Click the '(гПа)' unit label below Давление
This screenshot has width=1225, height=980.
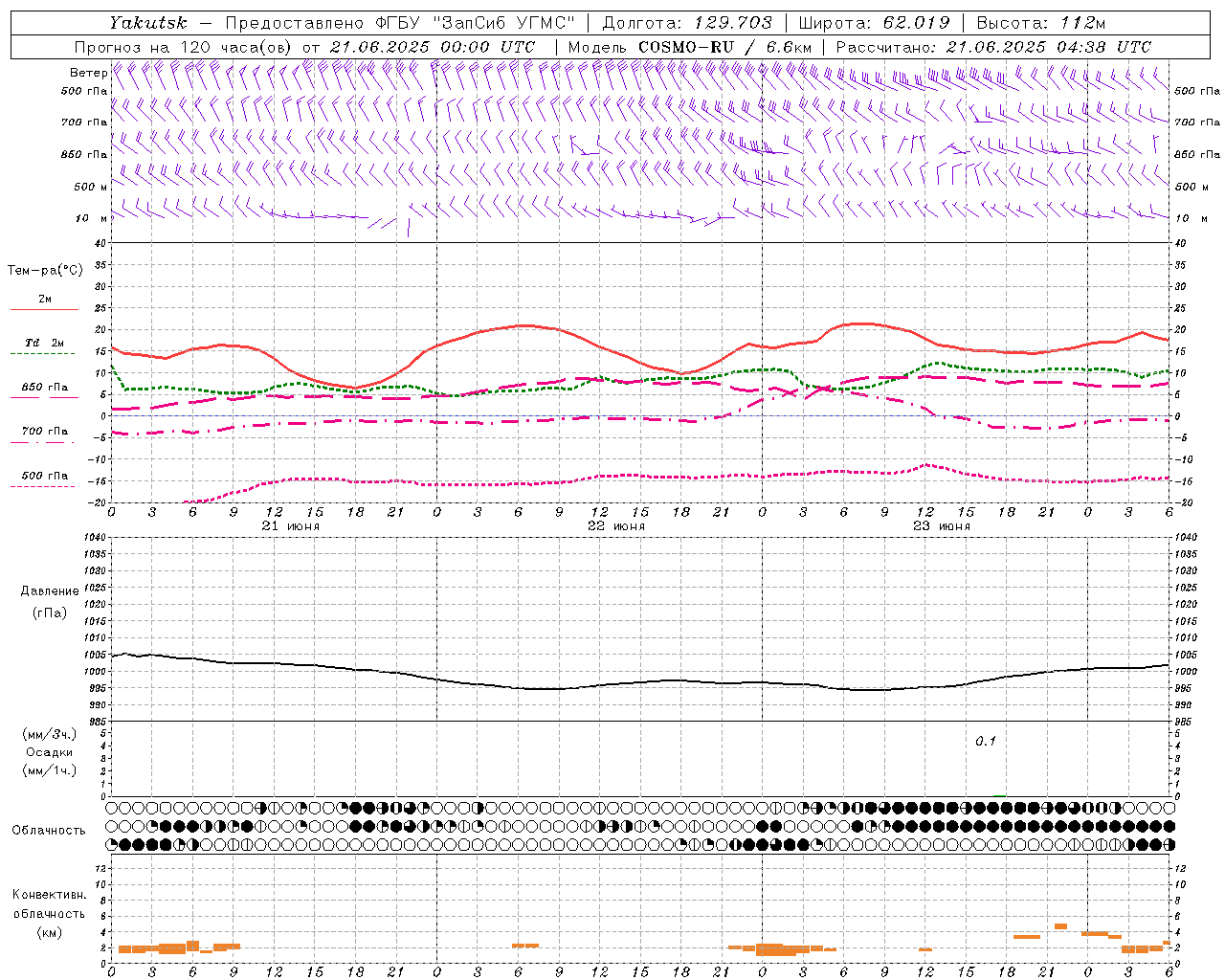pyautogui.click(x=50, y=612)
